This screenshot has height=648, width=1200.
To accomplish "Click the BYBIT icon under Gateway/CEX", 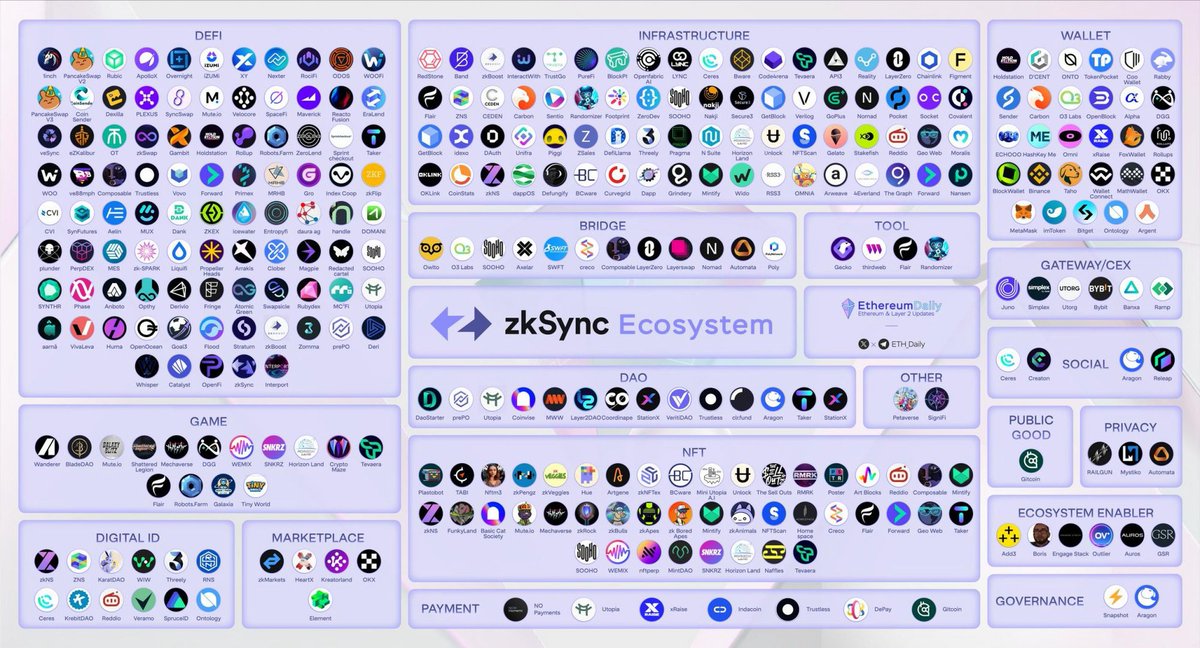I will [1099, 289].
